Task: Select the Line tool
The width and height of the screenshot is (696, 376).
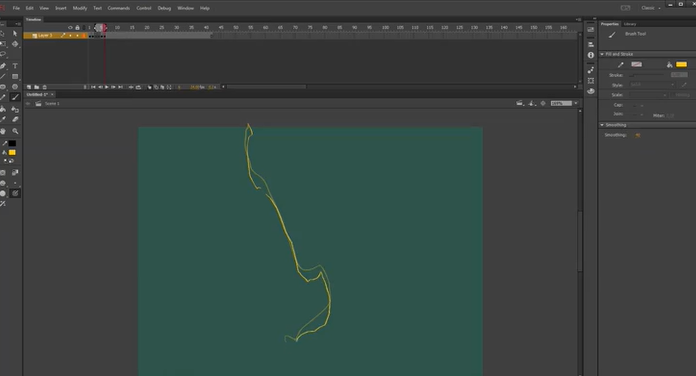Action: point(3,76)
